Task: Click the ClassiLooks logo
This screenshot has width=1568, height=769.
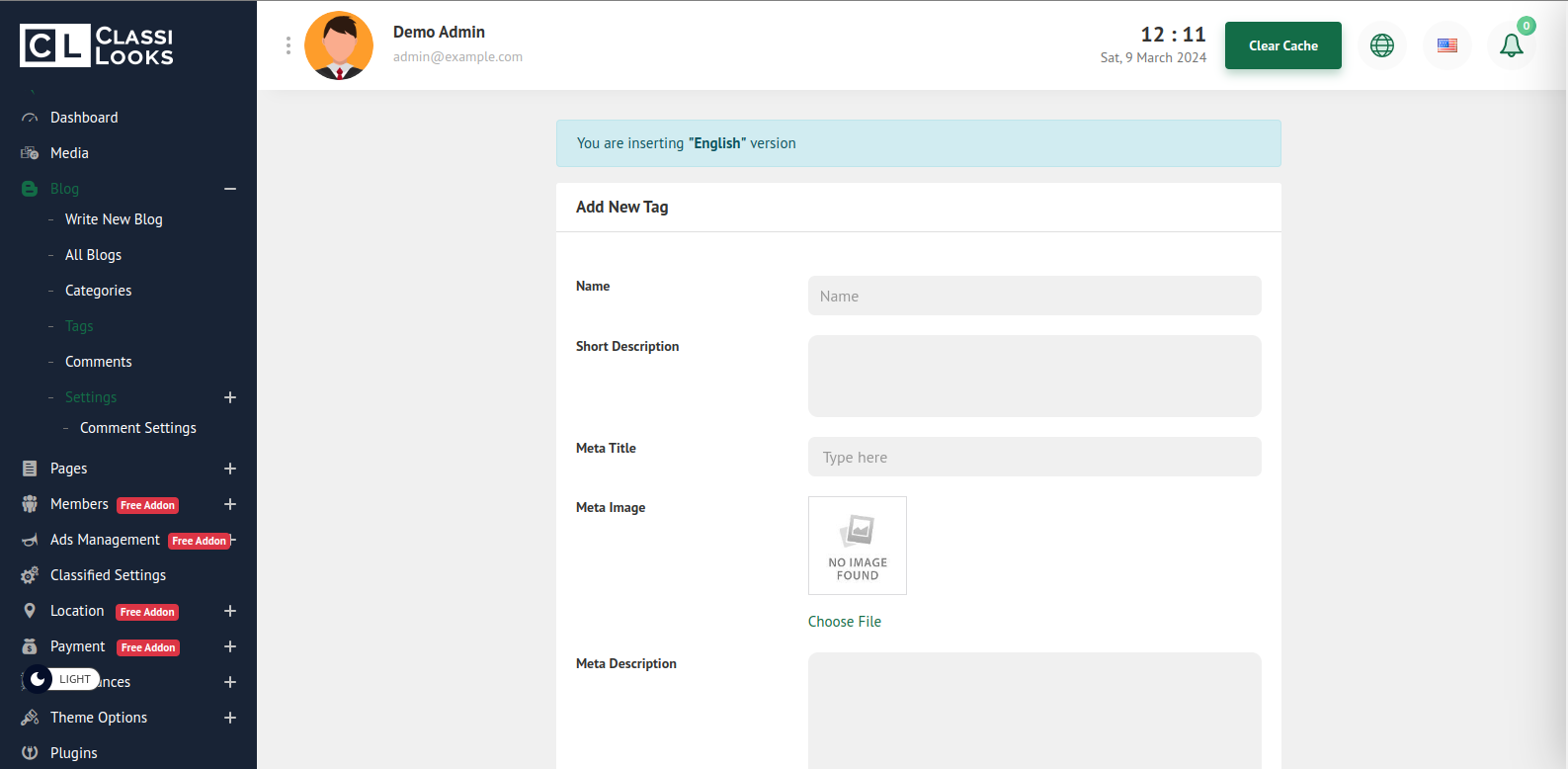Action: pos(97,45)
